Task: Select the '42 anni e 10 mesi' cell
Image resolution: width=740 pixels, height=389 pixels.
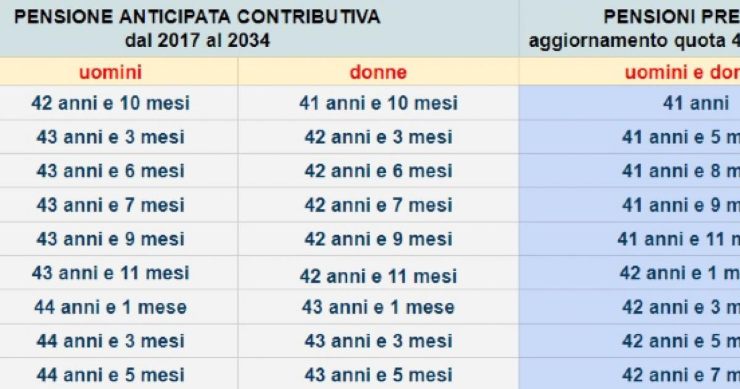Action: point(110,103)
